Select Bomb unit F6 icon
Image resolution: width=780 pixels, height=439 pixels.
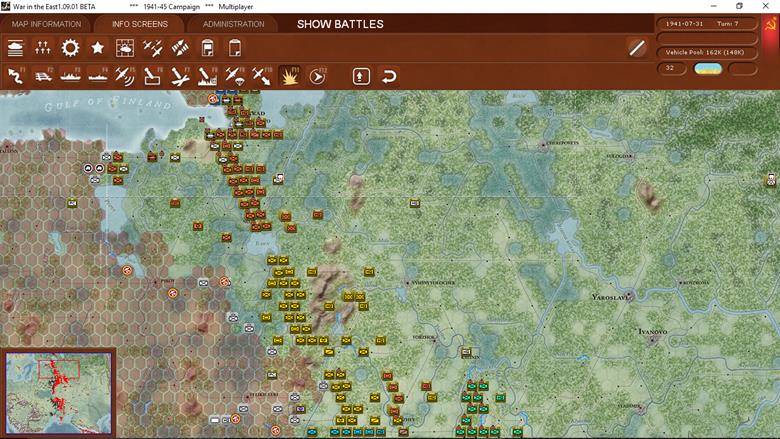point(152,76)
